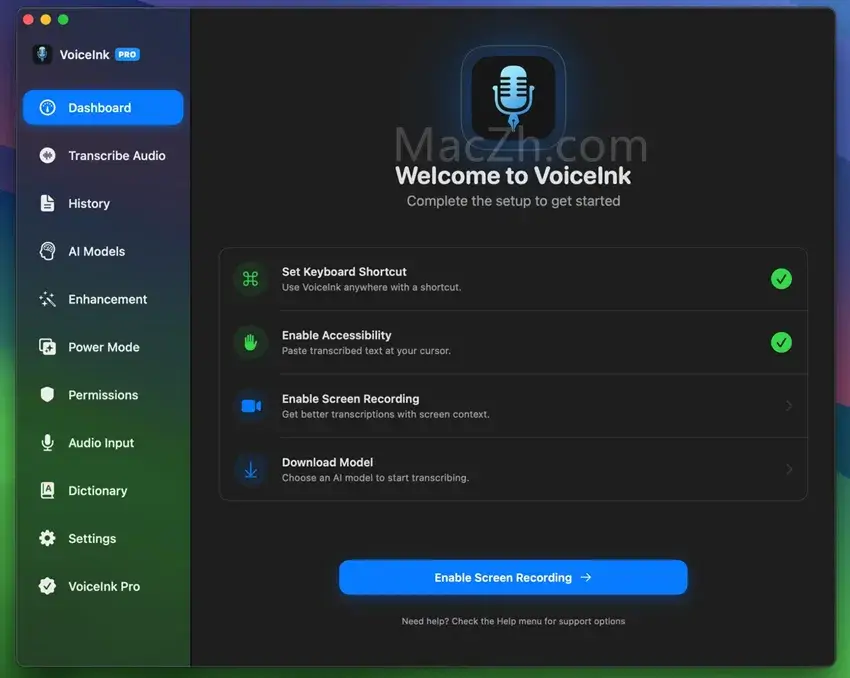Viewport: 850px width, 678px height.
Task: Open the Dictionary section
Action: tap(103, 490)
